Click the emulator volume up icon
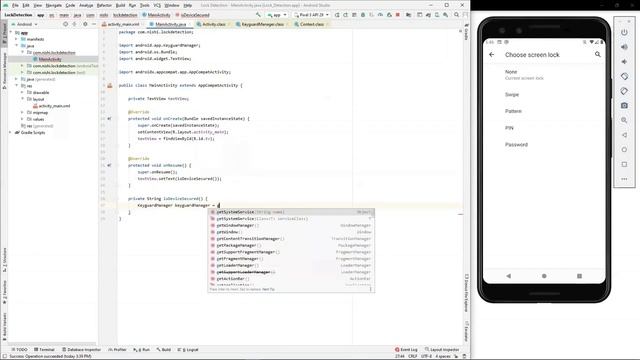The height and width of the screenshot is (360, 640). tap(624, 47)
